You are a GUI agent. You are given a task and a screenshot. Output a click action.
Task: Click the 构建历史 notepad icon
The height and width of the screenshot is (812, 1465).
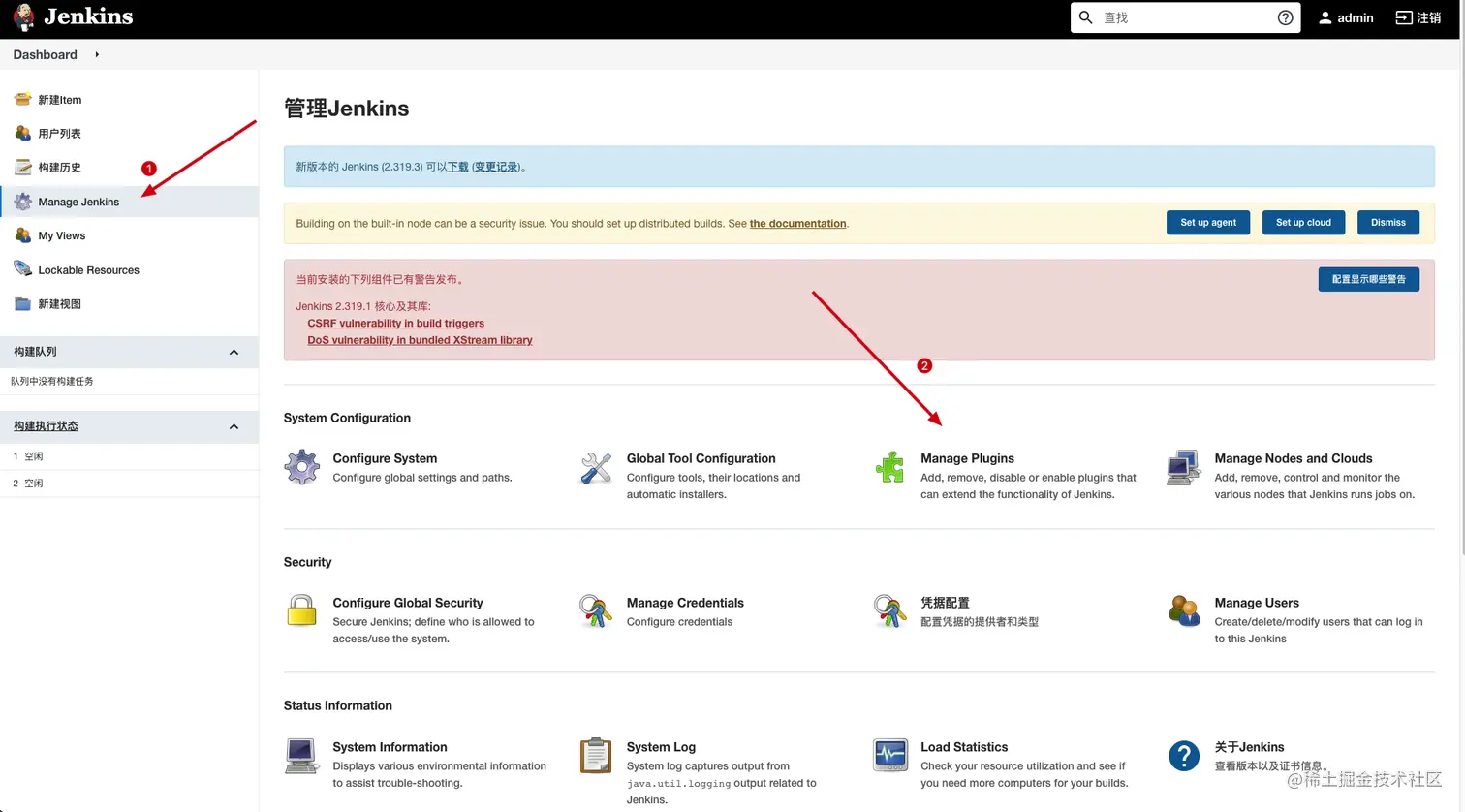tap(23, 167)
